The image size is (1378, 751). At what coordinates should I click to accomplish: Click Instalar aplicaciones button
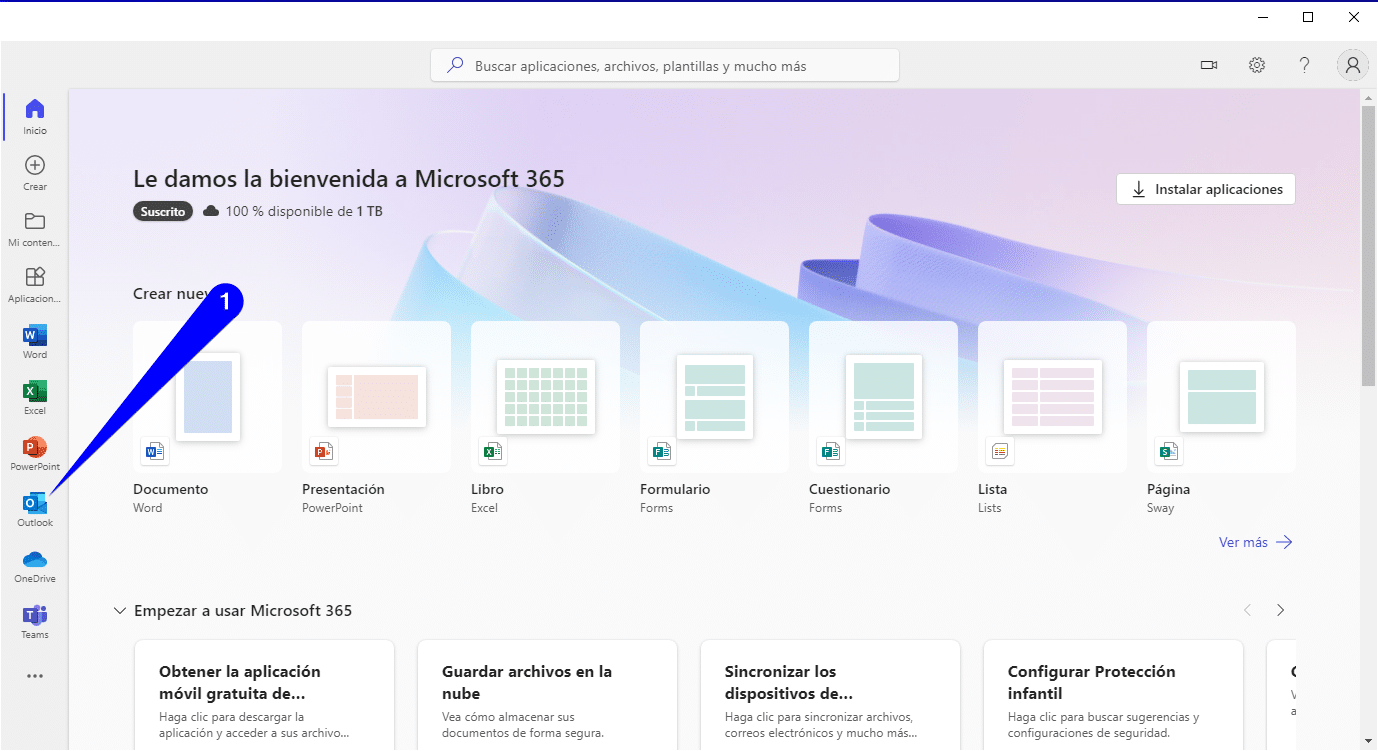(1206, 189)
